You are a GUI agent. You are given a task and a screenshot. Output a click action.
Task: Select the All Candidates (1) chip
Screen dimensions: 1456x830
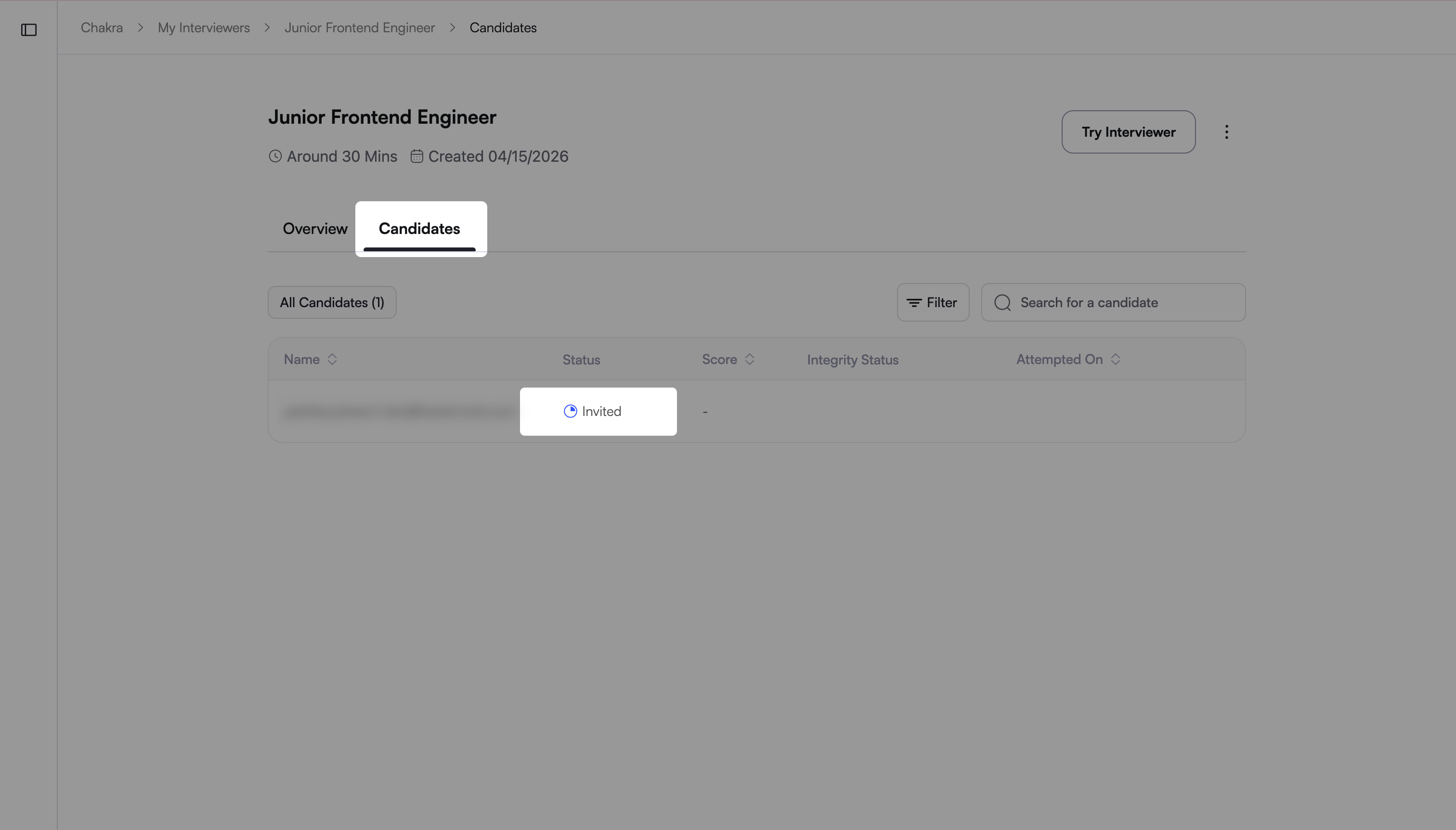[332, 303]
